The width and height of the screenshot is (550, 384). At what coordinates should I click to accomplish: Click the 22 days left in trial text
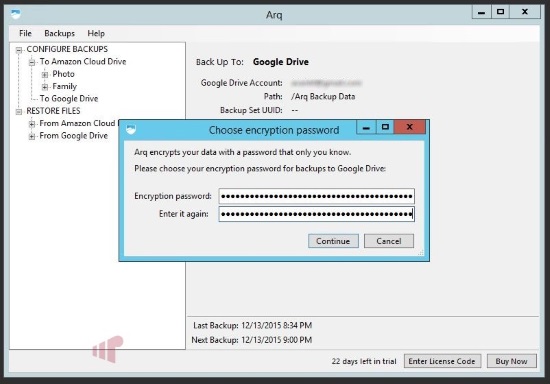(x=364, y=361)
